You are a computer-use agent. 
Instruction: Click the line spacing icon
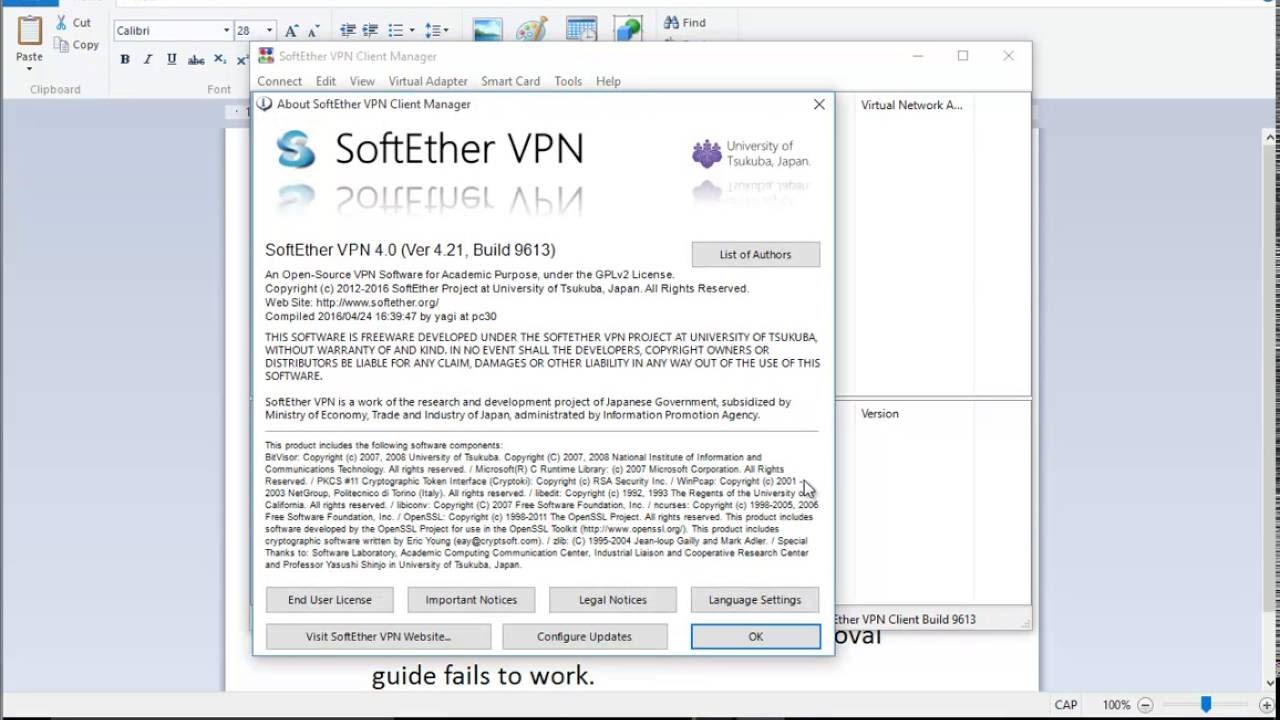pos(433,31)
